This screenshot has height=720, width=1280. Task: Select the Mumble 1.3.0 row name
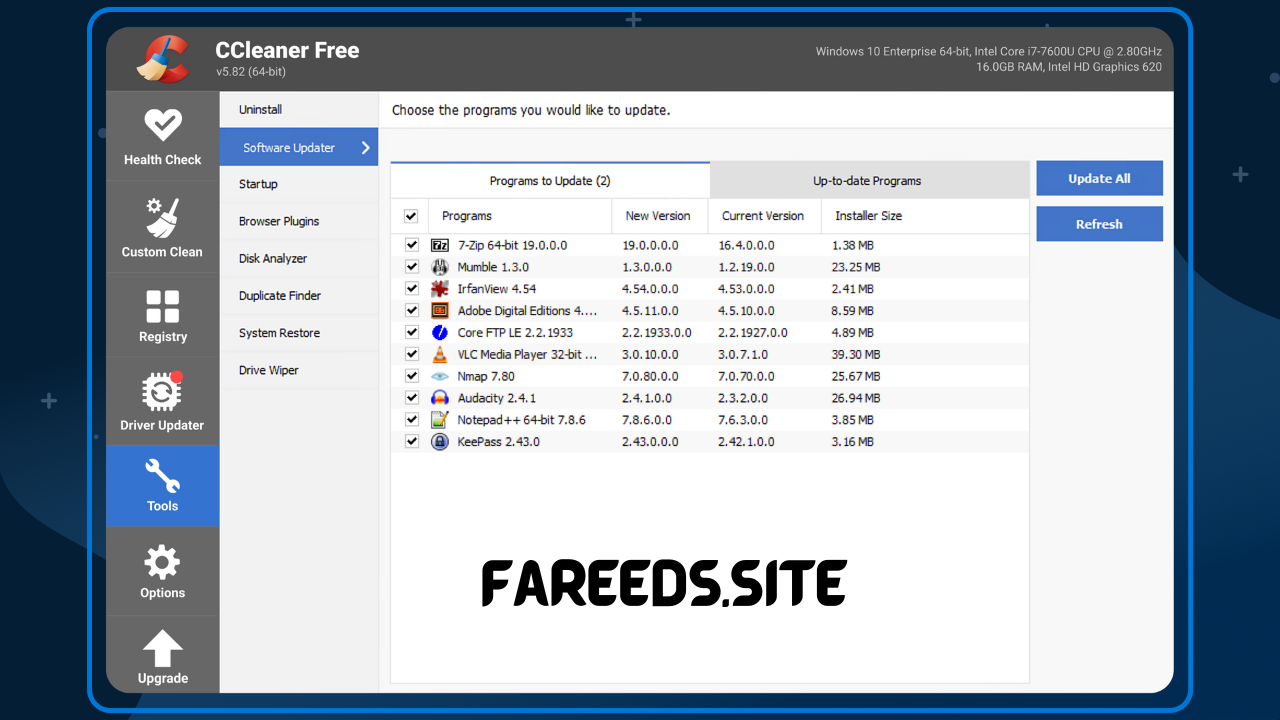pos(493,267)
